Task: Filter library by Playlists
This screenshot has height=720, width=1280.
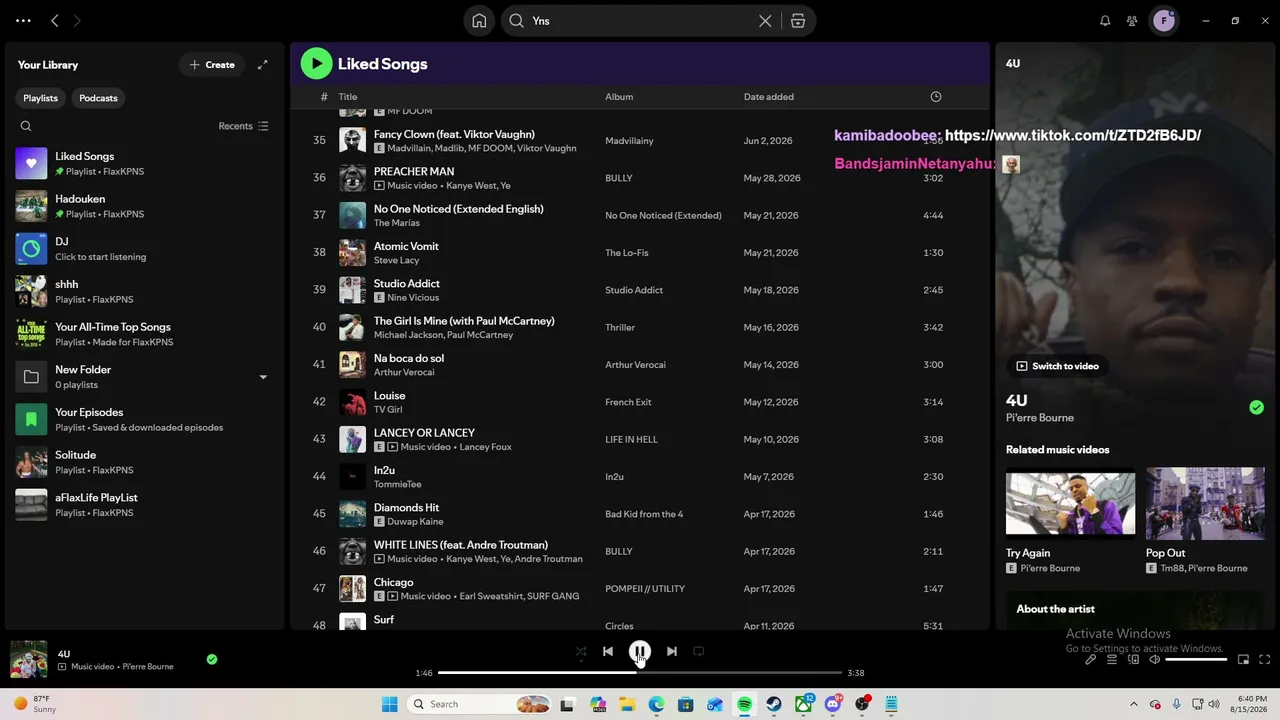Action: (41, 98)
